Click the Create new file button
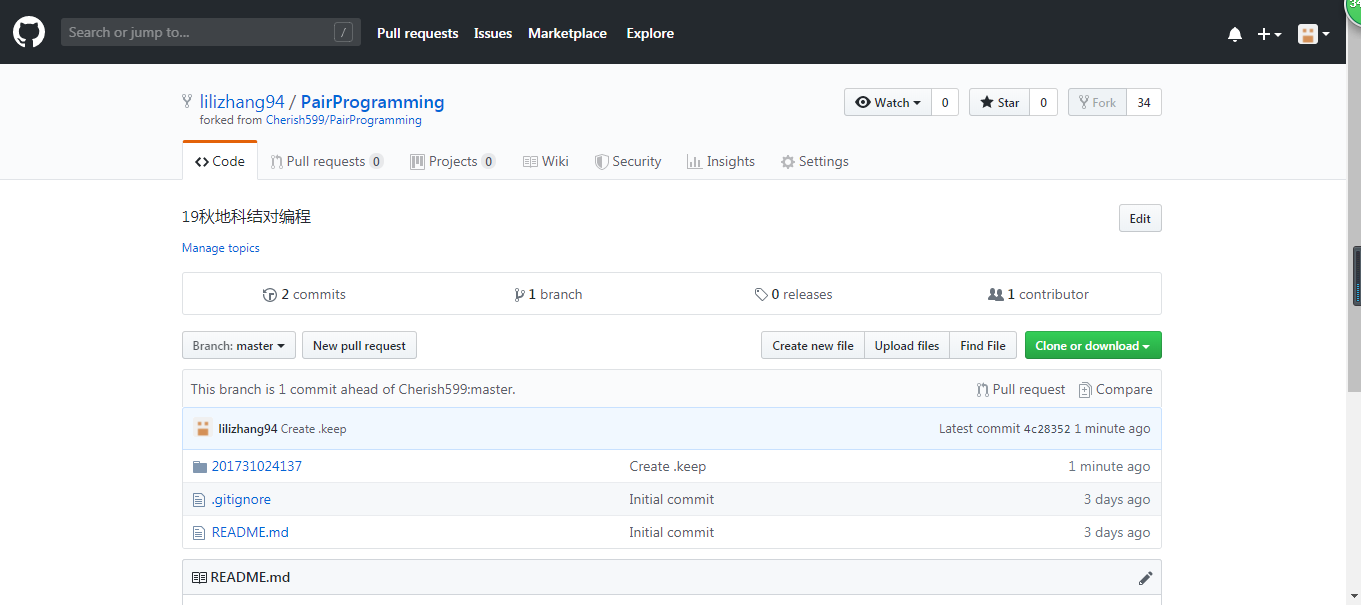1361x605 pixels. [813, 345]
